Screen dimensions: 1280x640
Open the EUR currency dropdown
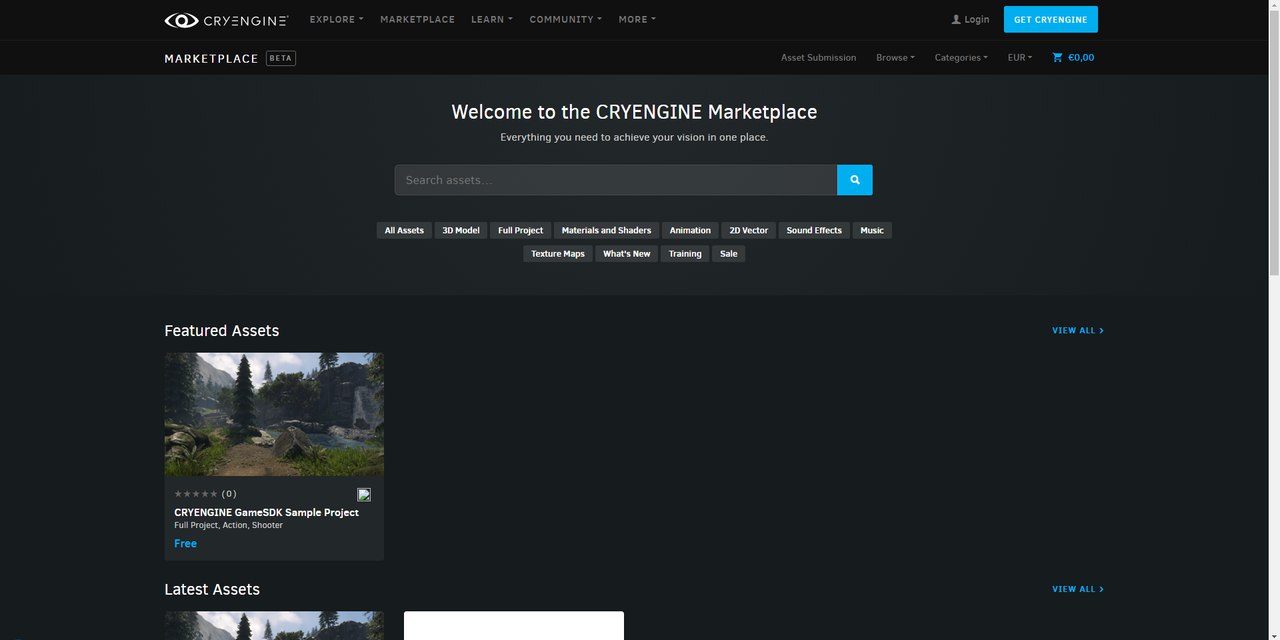coord(1020,57)
